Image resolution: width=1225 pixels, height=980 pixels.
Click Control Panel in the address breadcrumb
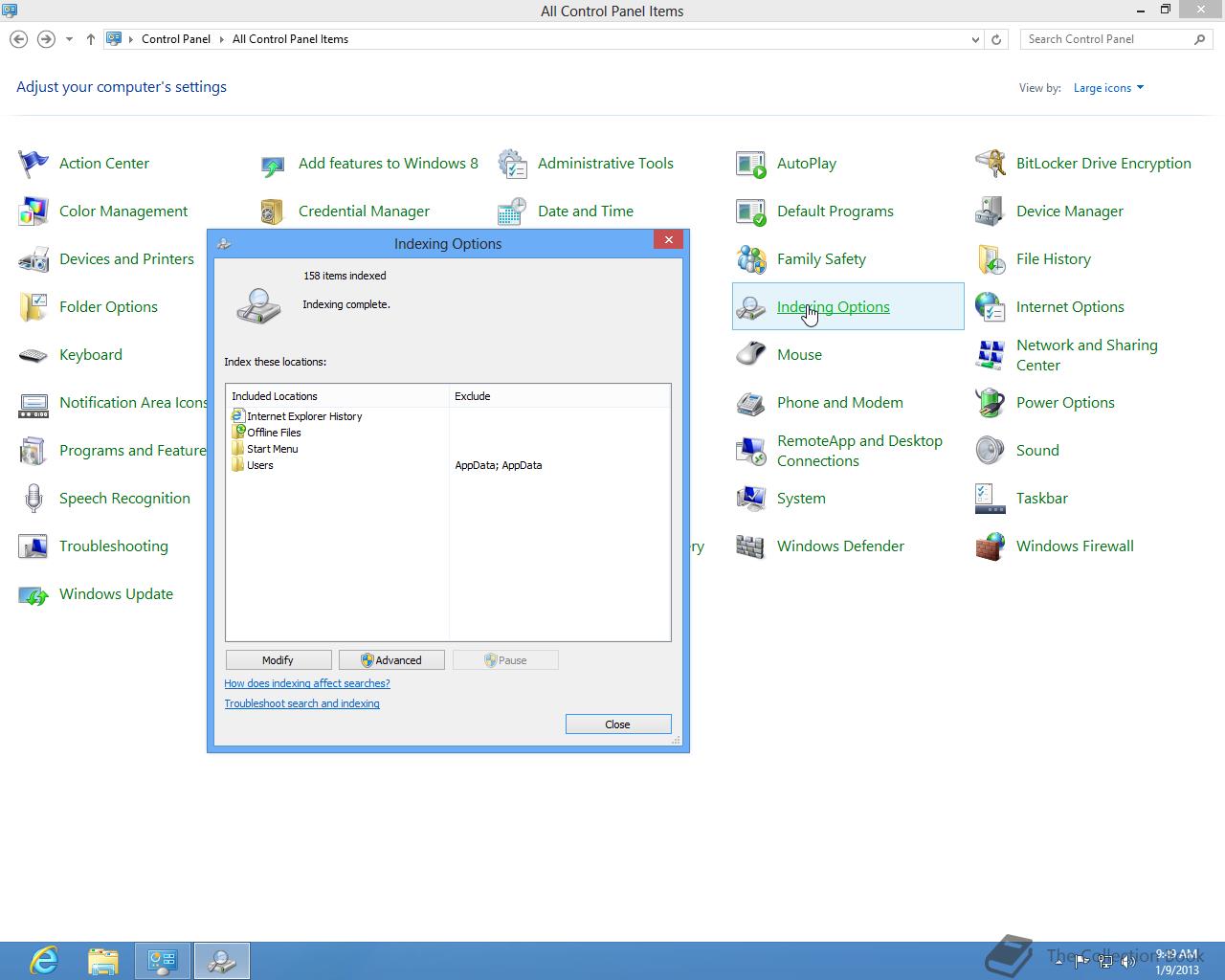coord(176,39)
